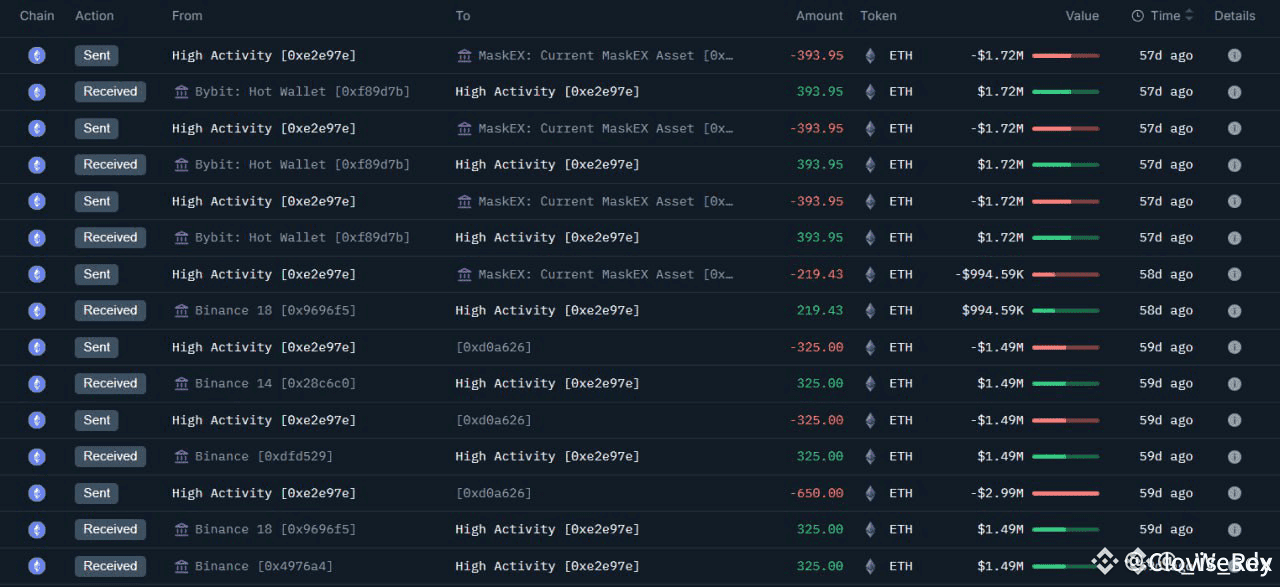Click the Ethereum chain icon in the -219.43 row
The height and width of the screenshot is (587, 1280).
pos(37,274)
